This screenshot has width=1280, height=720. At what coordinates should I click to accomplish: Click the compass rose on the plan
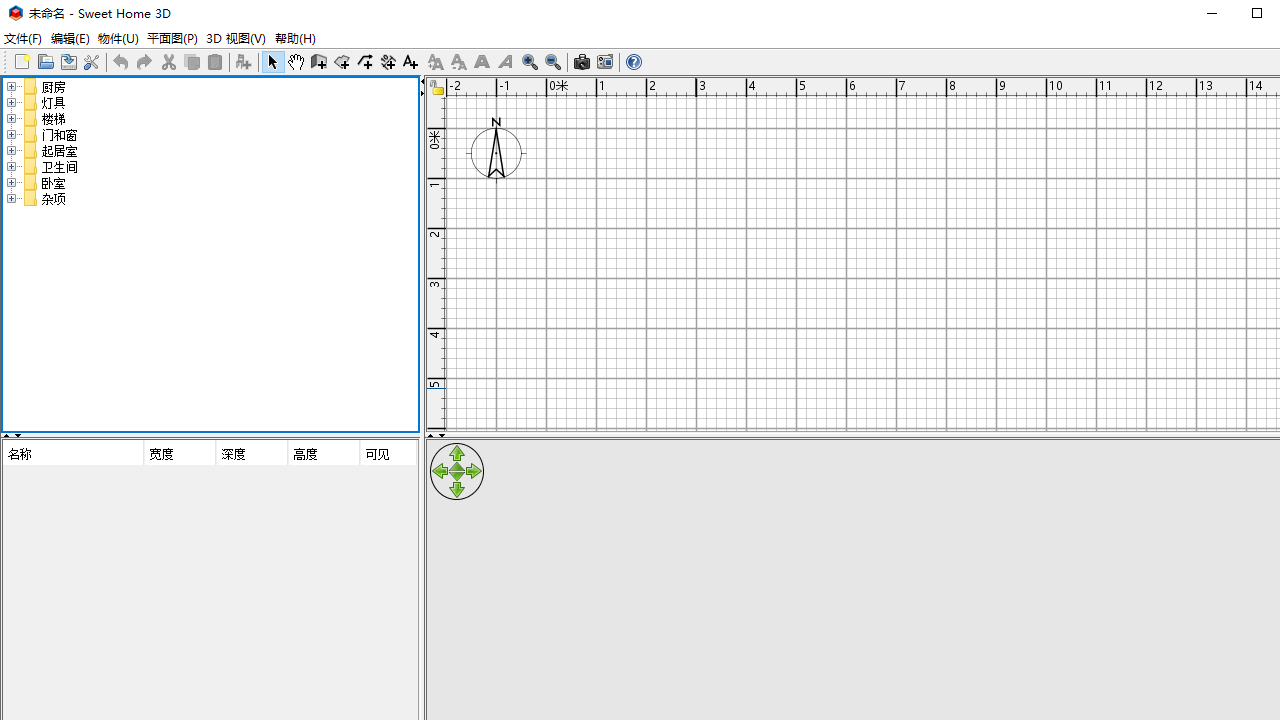click(x=496, y=153)
